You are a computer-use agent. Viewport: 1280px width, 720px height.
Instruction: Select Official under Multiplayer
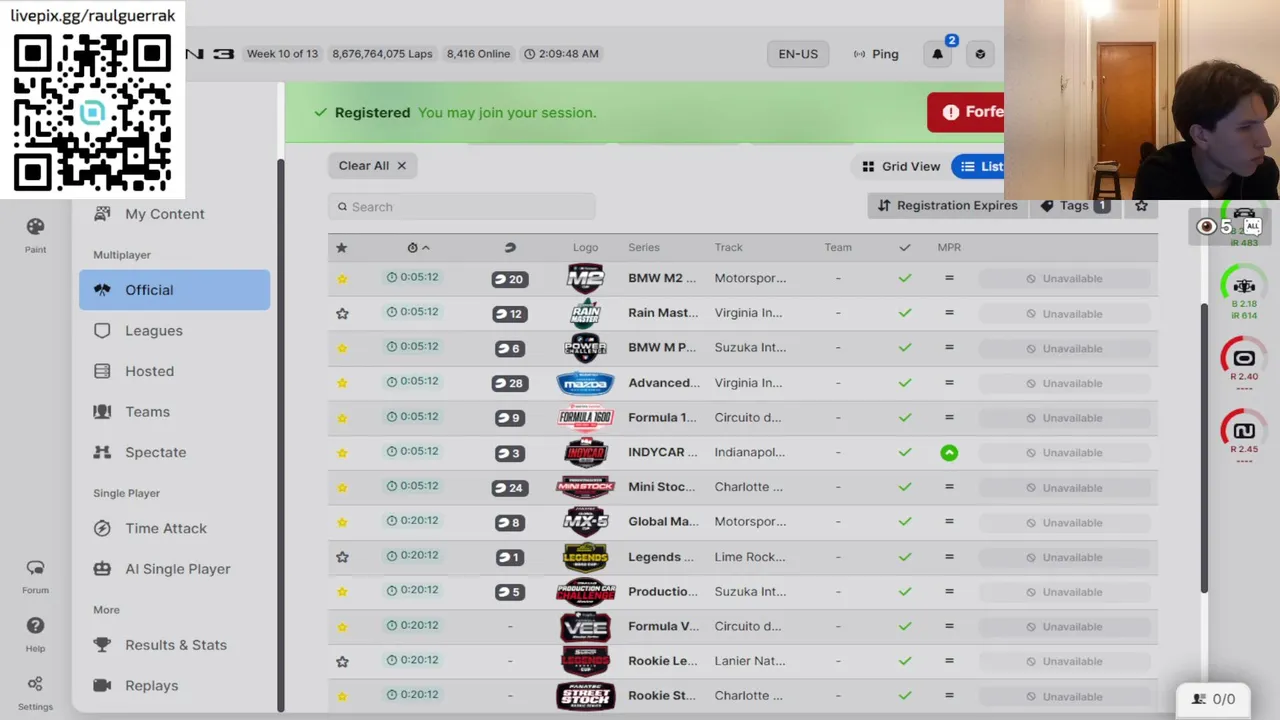pos(175,290)
